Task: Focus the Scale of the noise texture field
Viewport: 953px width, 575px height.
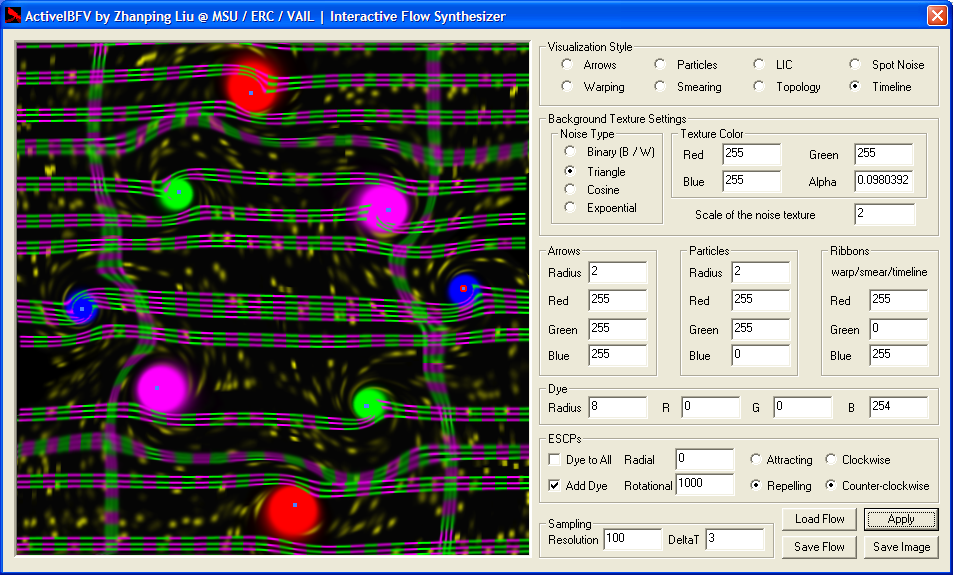Action: [884, 215]
